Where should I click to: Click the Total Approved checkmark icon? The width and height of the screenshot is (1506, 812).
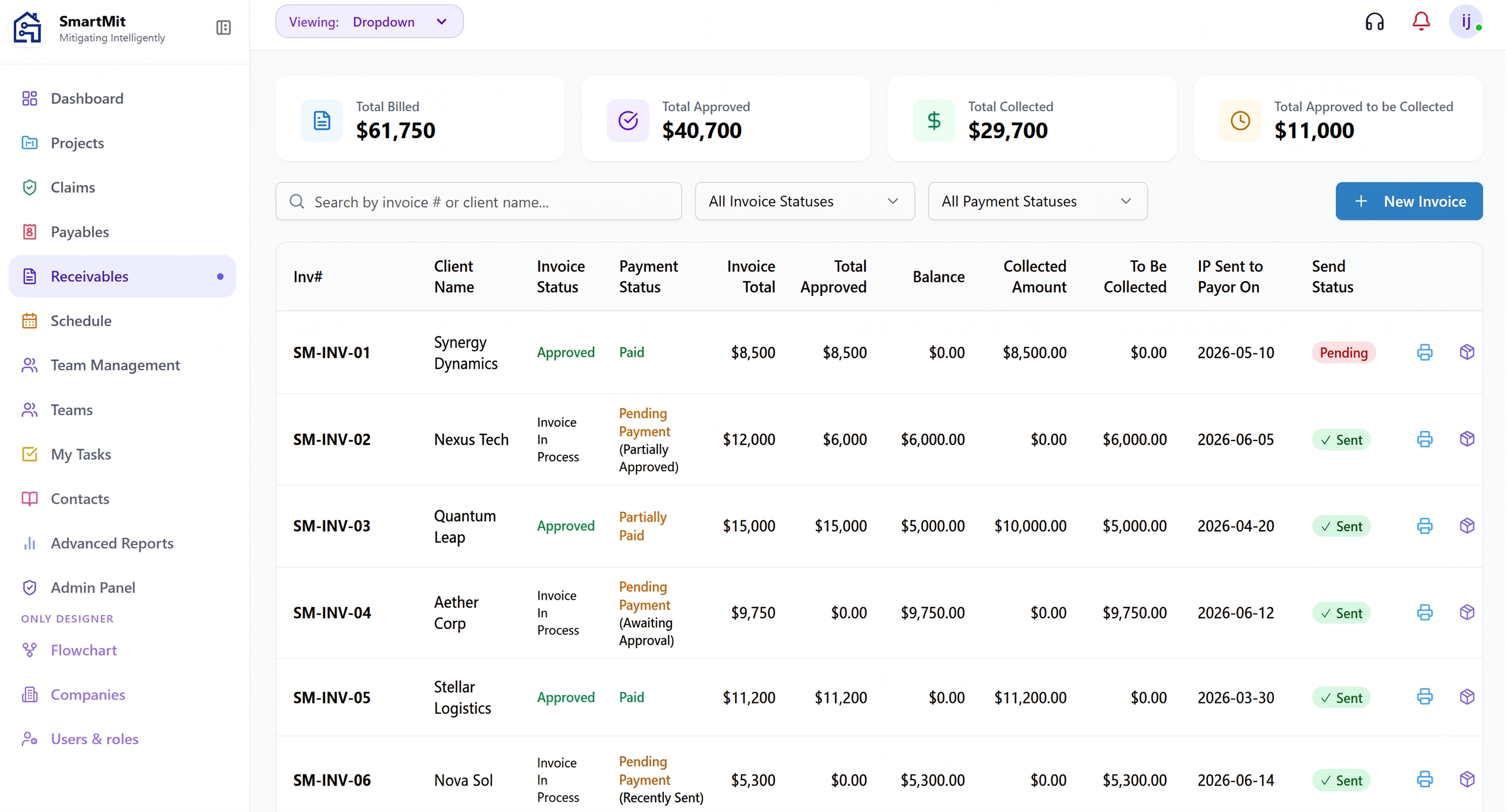[x=628, y=120]
